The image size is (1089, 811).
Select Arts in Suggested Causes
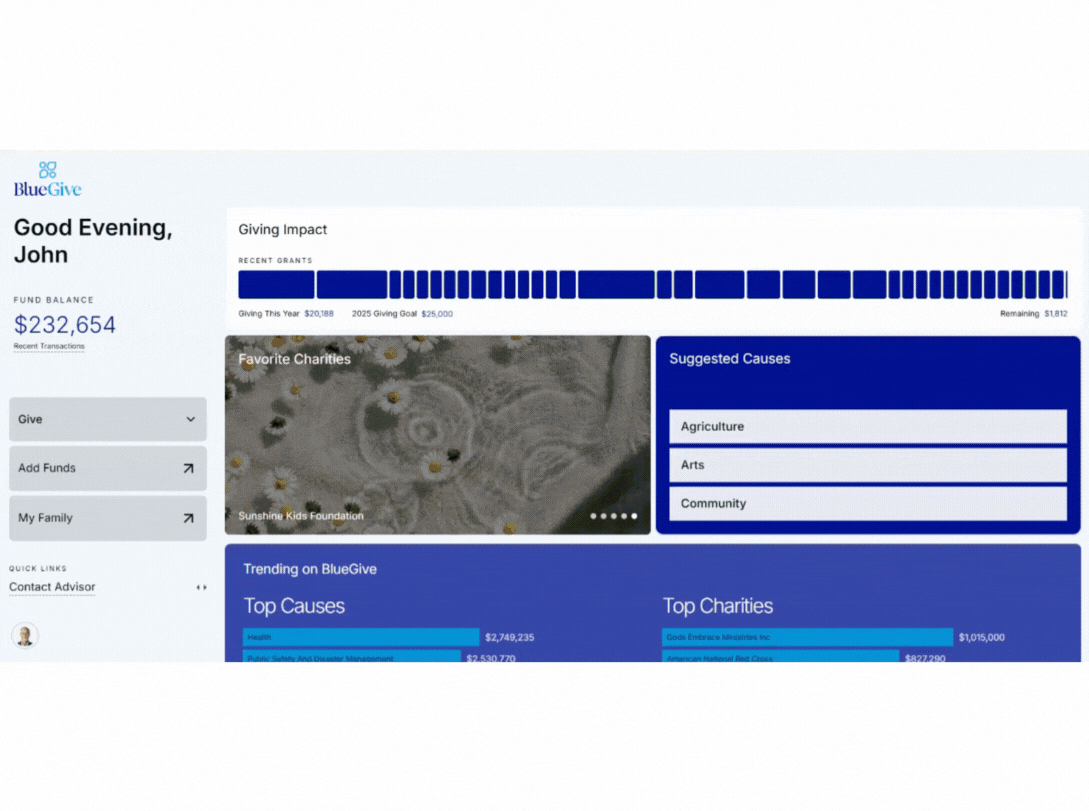coord(867,465)
